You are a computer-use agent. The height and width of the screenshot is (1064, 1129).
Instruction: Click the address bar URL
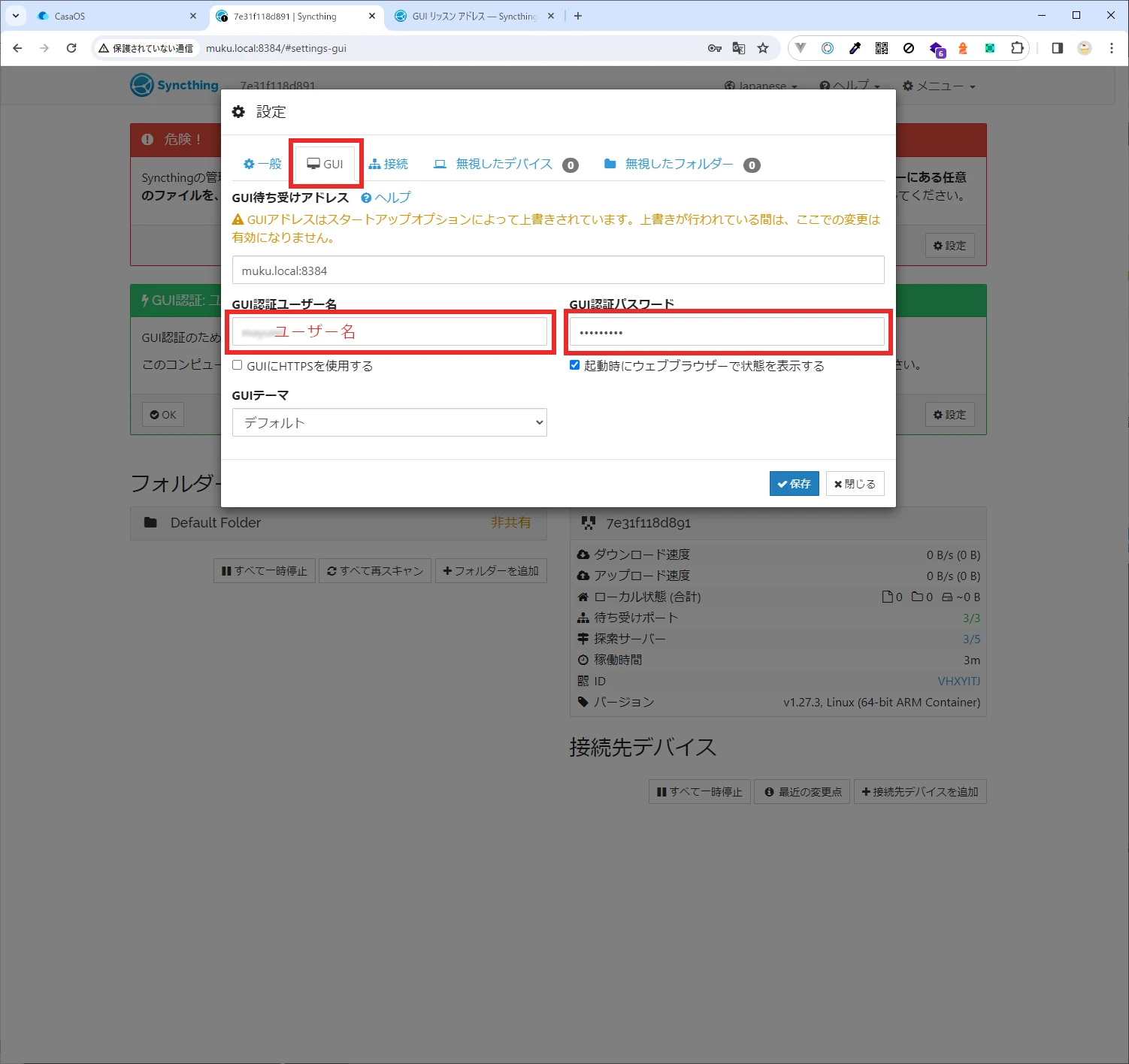[x=276, y=48]
